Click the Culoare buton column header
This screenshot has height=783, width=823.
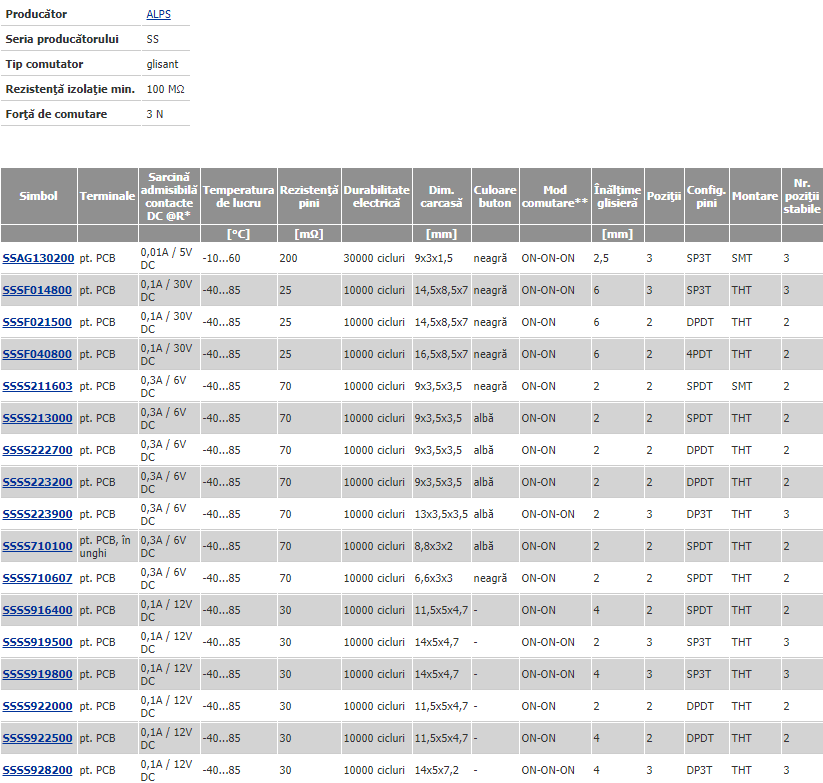point(495,196)
